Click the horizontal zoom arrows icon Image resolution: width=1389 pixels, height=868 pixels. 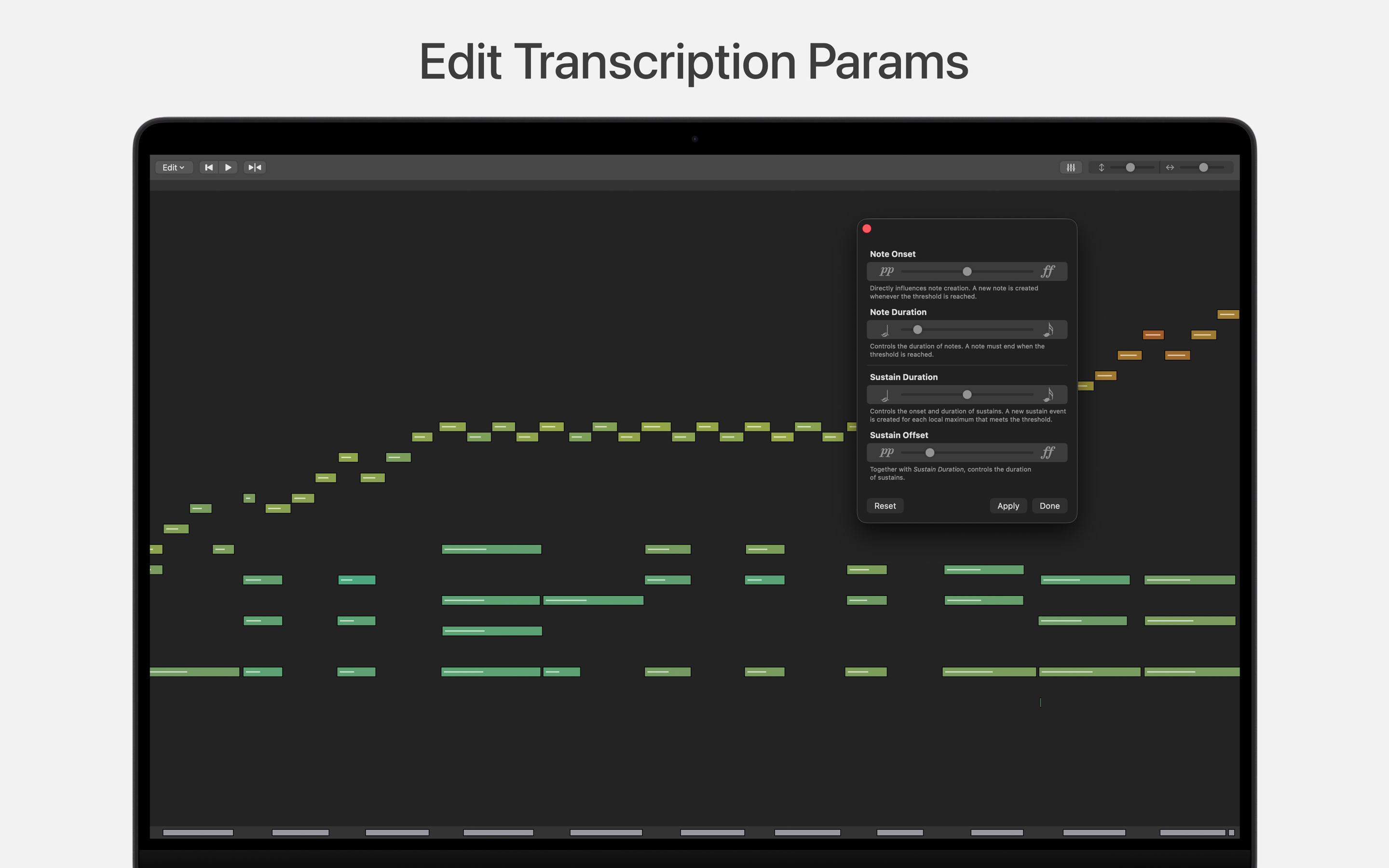[x=1170, y=168]
